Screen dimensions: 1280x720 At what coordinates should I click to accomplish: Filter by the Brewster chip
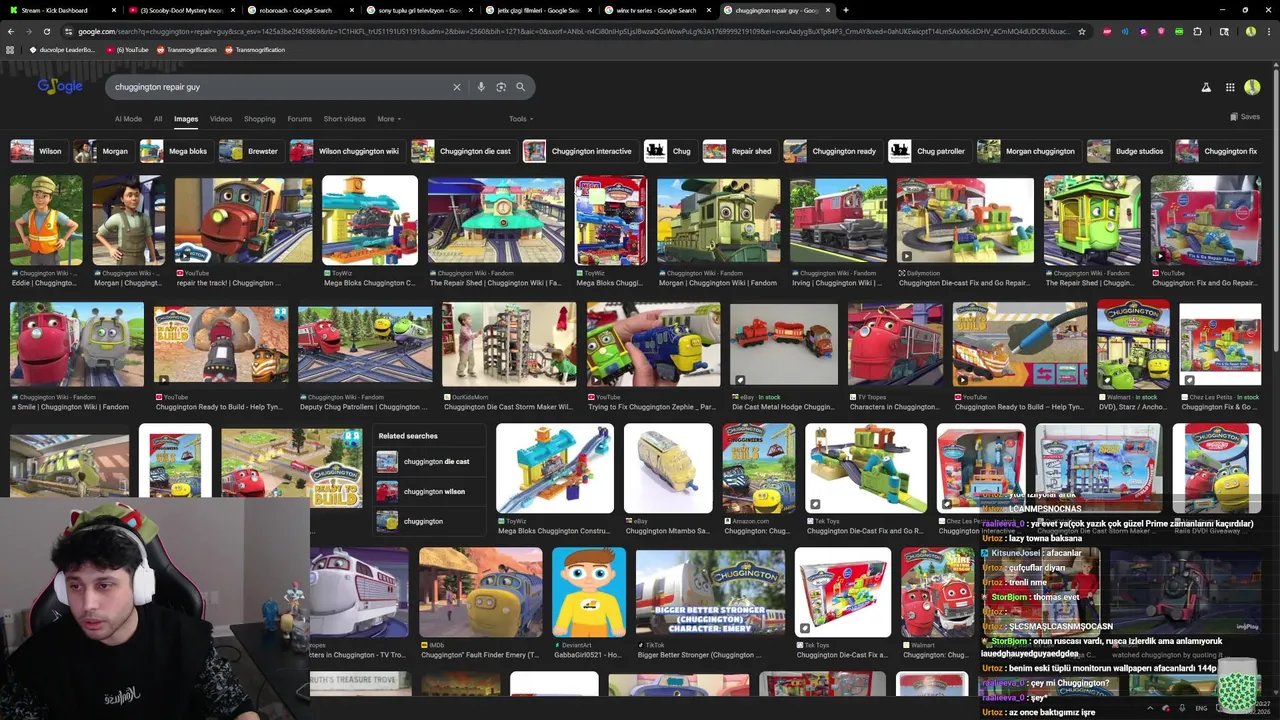[x=250, y=151]
